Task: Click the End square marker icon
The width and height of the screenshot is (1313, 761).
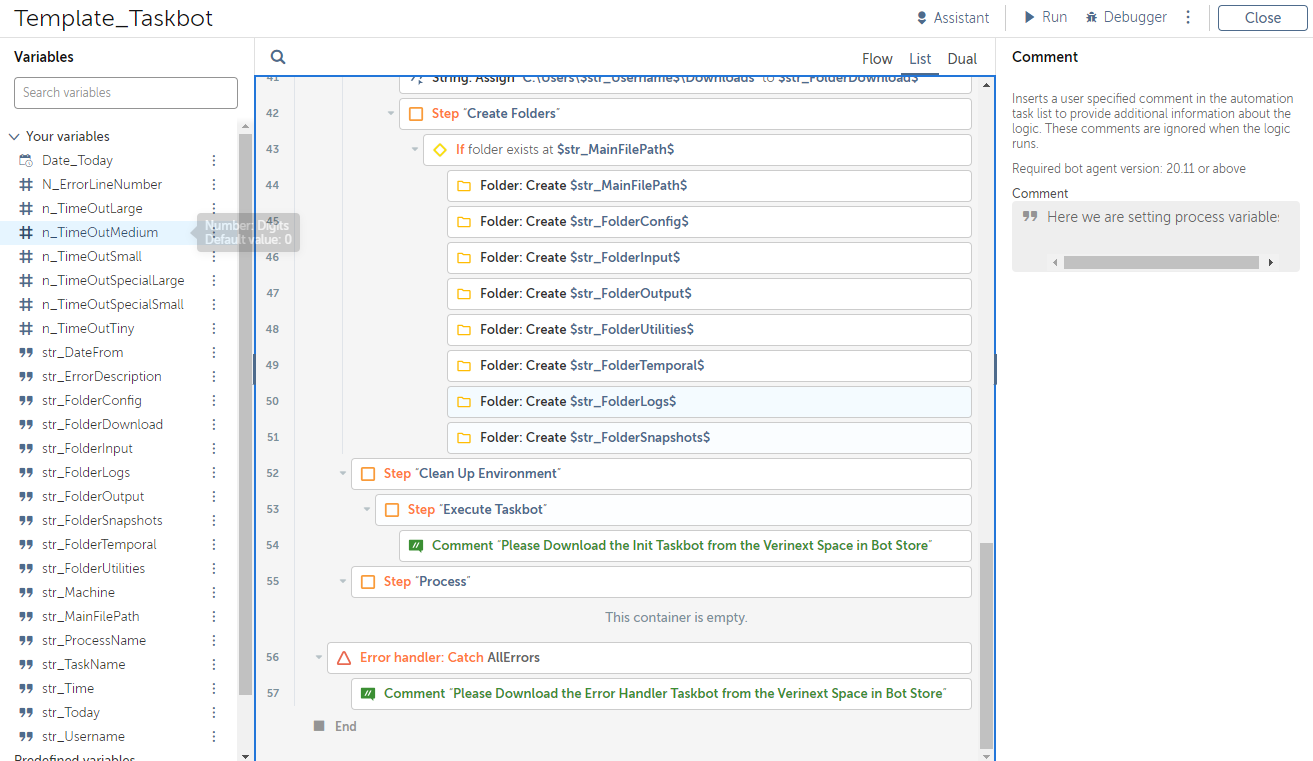Action: 319,726
